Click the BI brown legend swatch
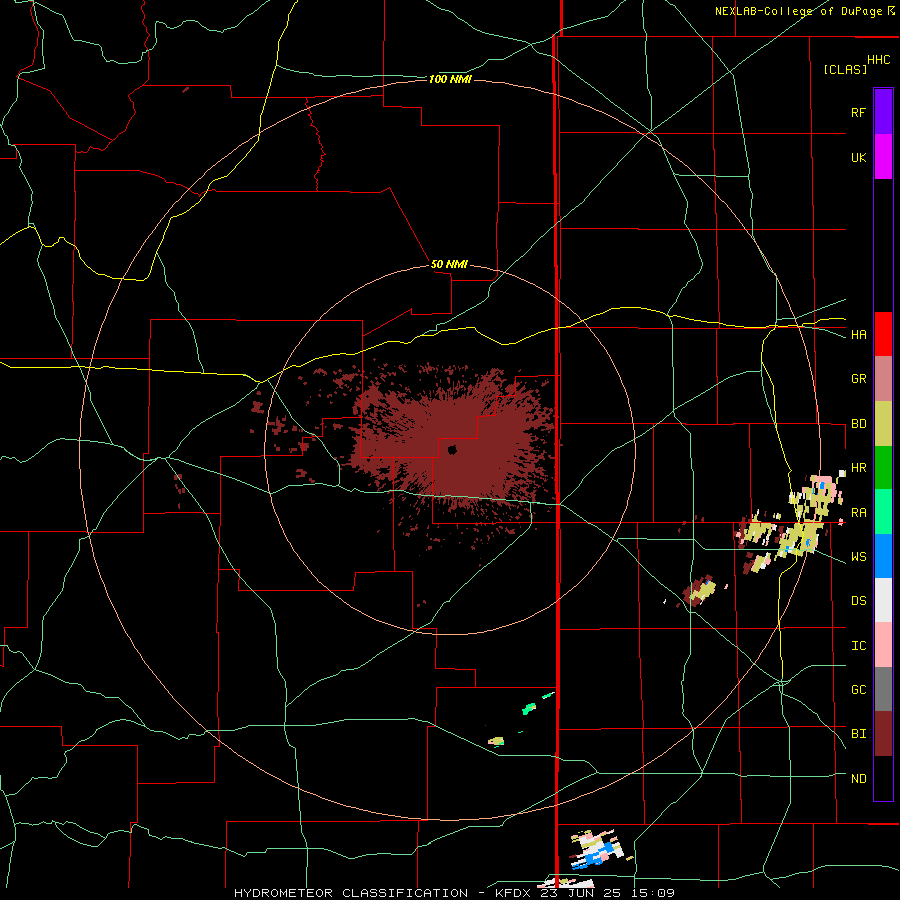The width and height of the screenshot is (900, 900). 883,734
